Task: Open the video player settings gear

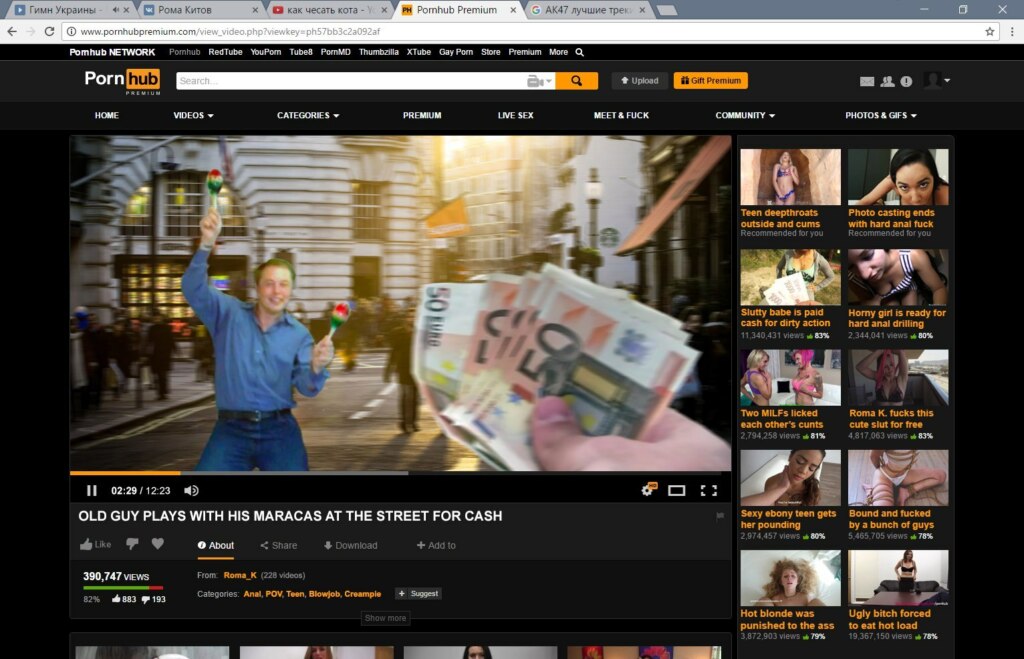Action: pyautogui.click(x=648, y=490)
